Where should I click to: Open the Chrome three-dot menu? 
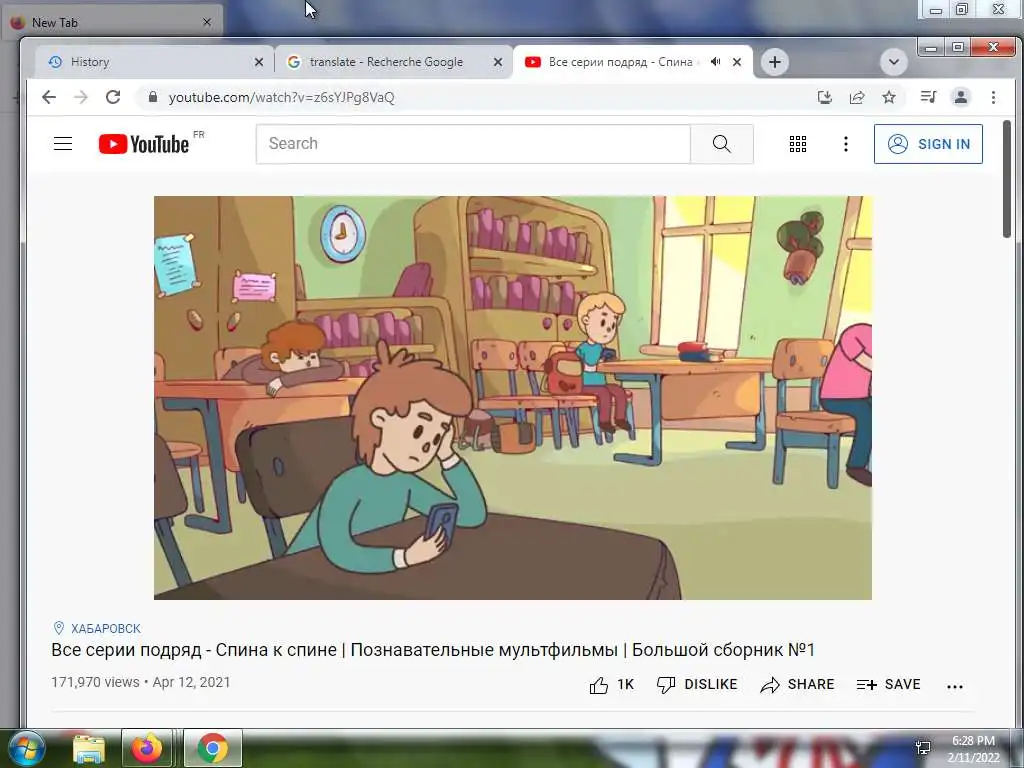coord(993,97)
